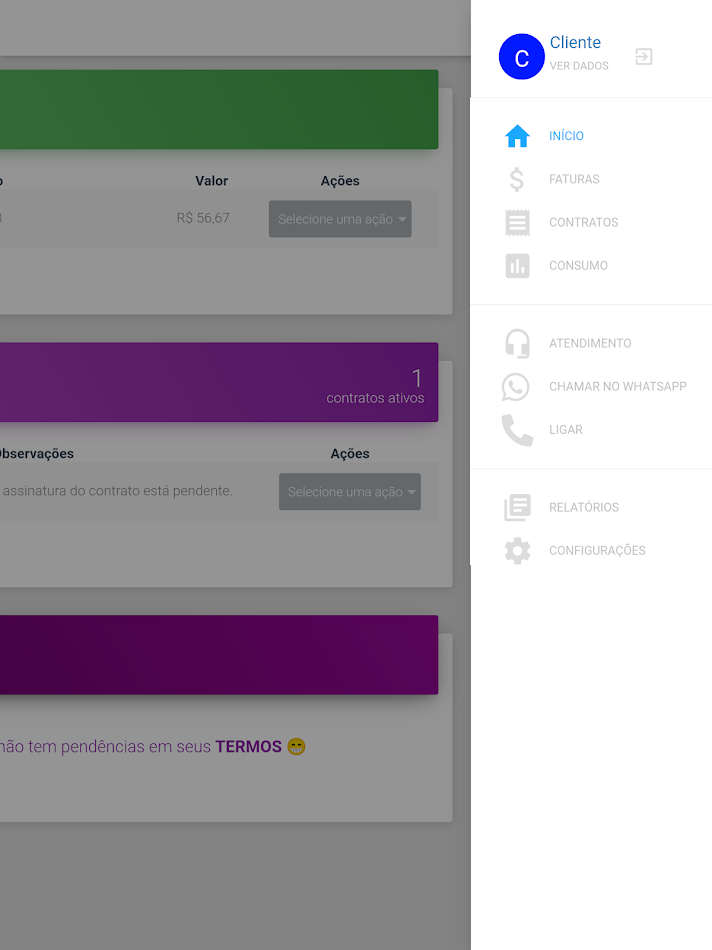Open ATENDIMENTO menu entry
This screenshot has width=712, height=950.
tap(590, 344)
